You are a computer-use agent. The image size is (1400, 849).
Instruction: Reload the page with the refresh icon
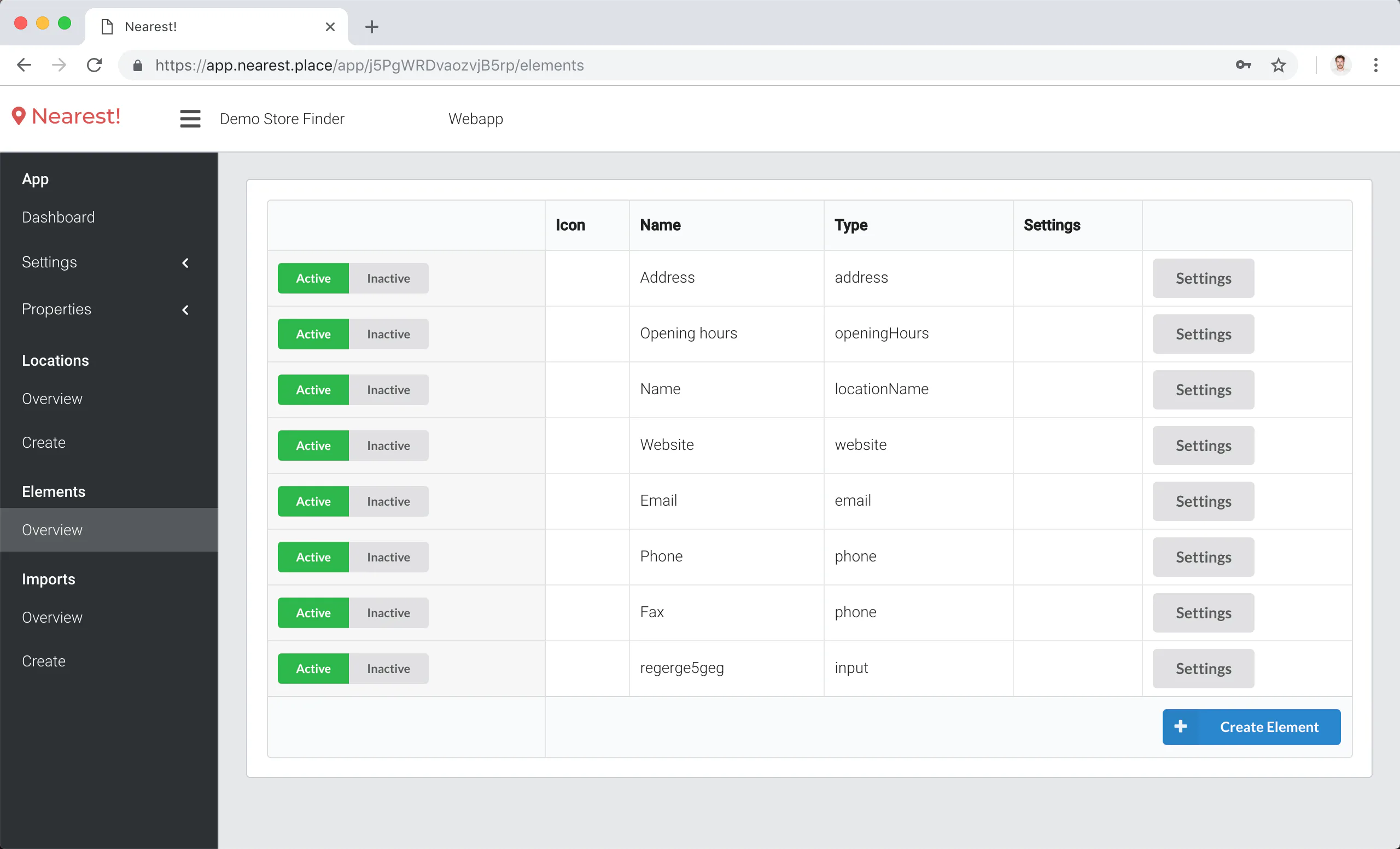tap(94, 65)
